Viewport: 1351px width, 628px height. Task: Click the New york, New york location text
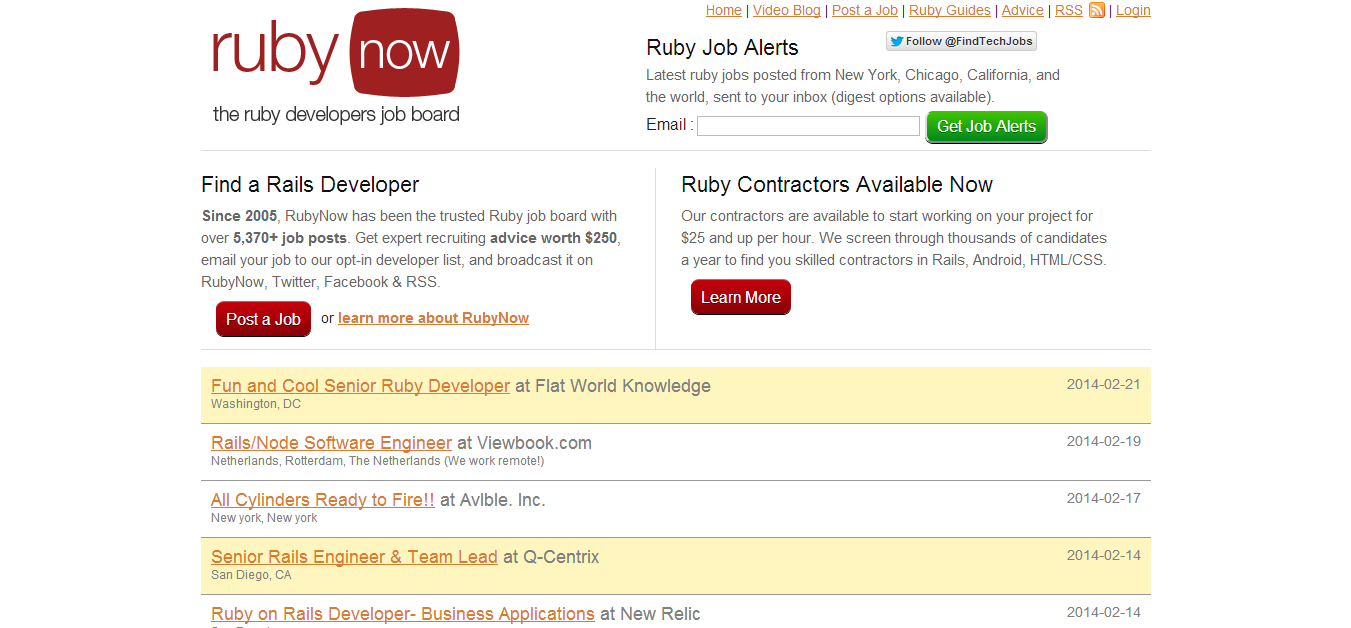point(264,518)
